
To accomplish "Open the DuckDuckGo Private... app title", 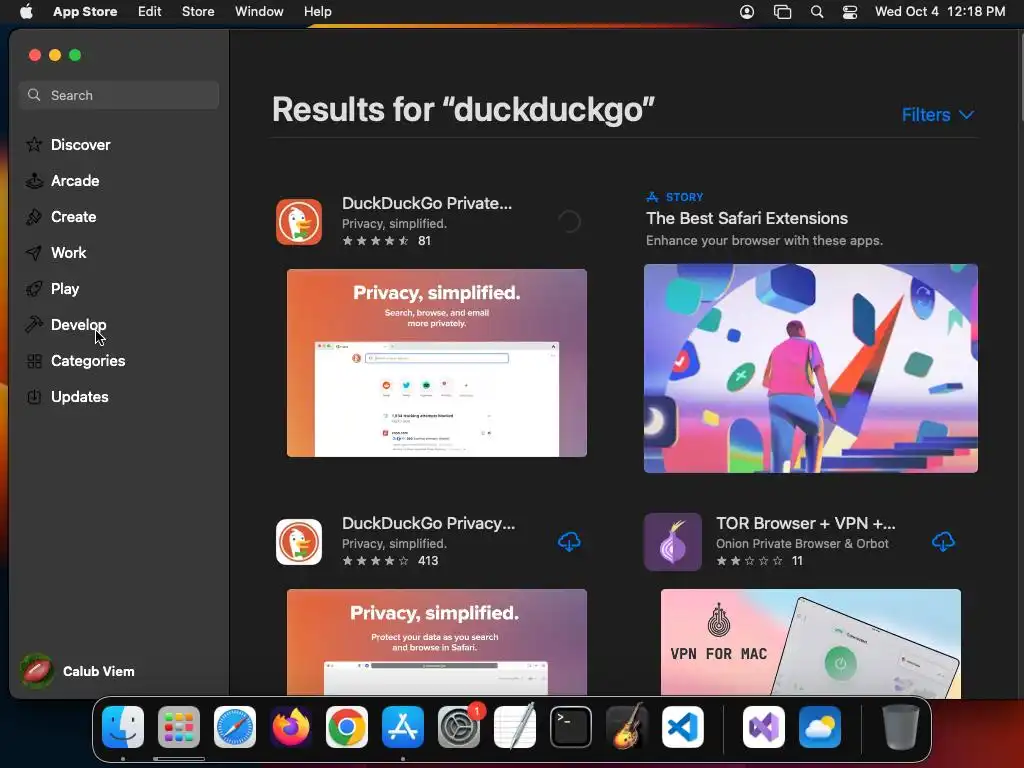I will (x=427, y=203).
